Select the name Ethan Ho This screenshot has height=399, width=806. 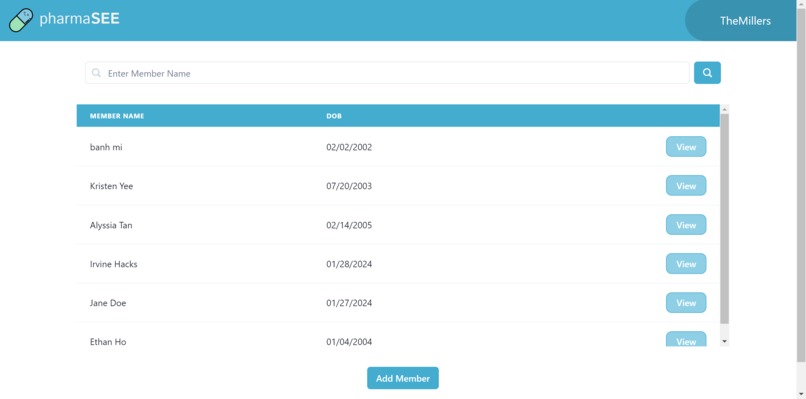point(108,342)
